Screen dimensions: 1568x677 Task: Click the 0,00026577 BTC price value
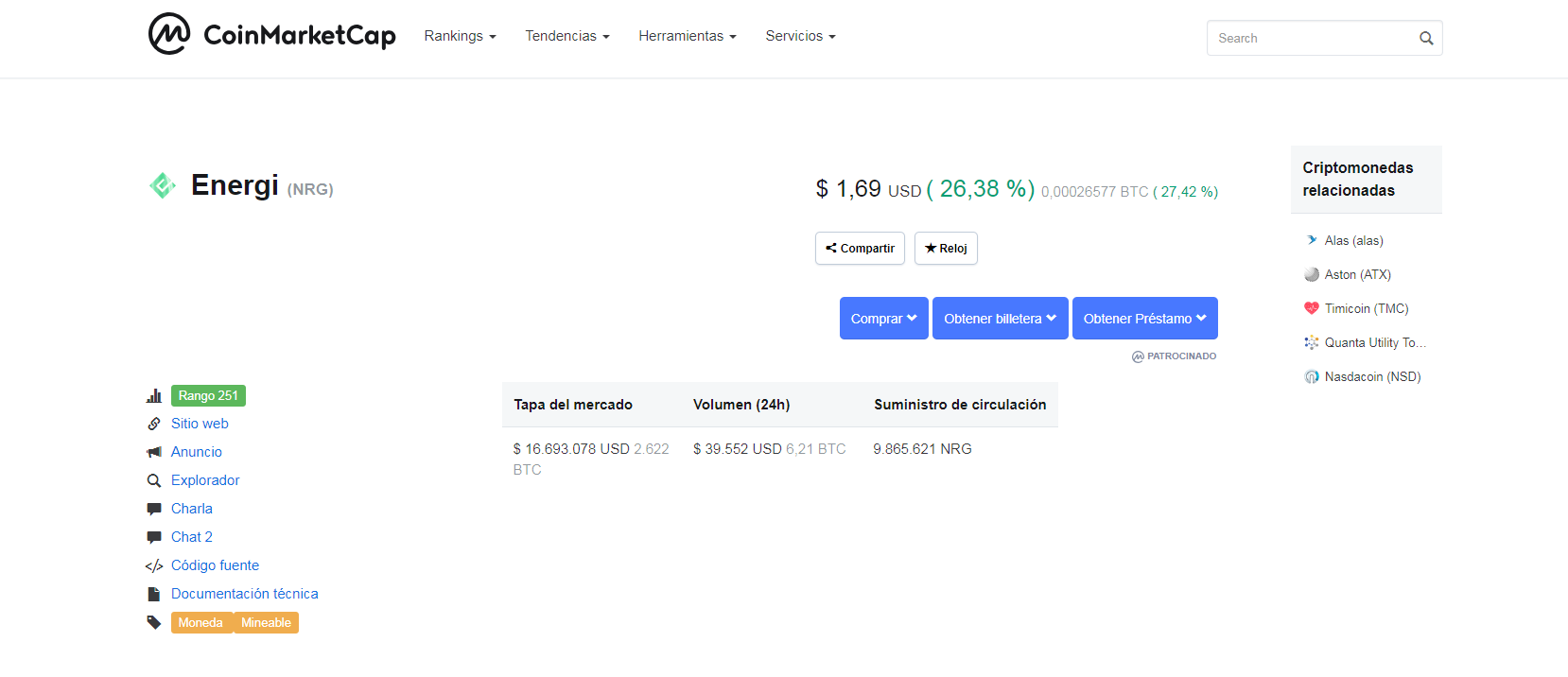point(1094,192)
